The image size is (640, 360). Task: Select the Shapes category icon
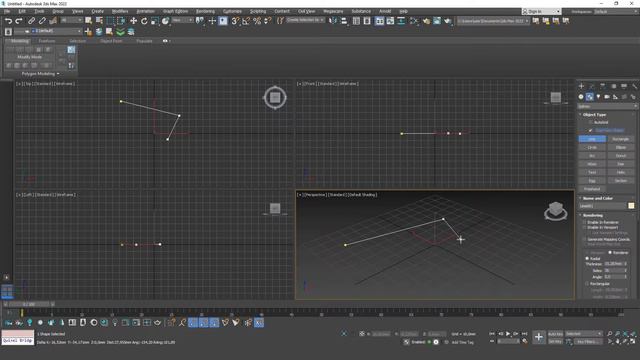(589, 97)
